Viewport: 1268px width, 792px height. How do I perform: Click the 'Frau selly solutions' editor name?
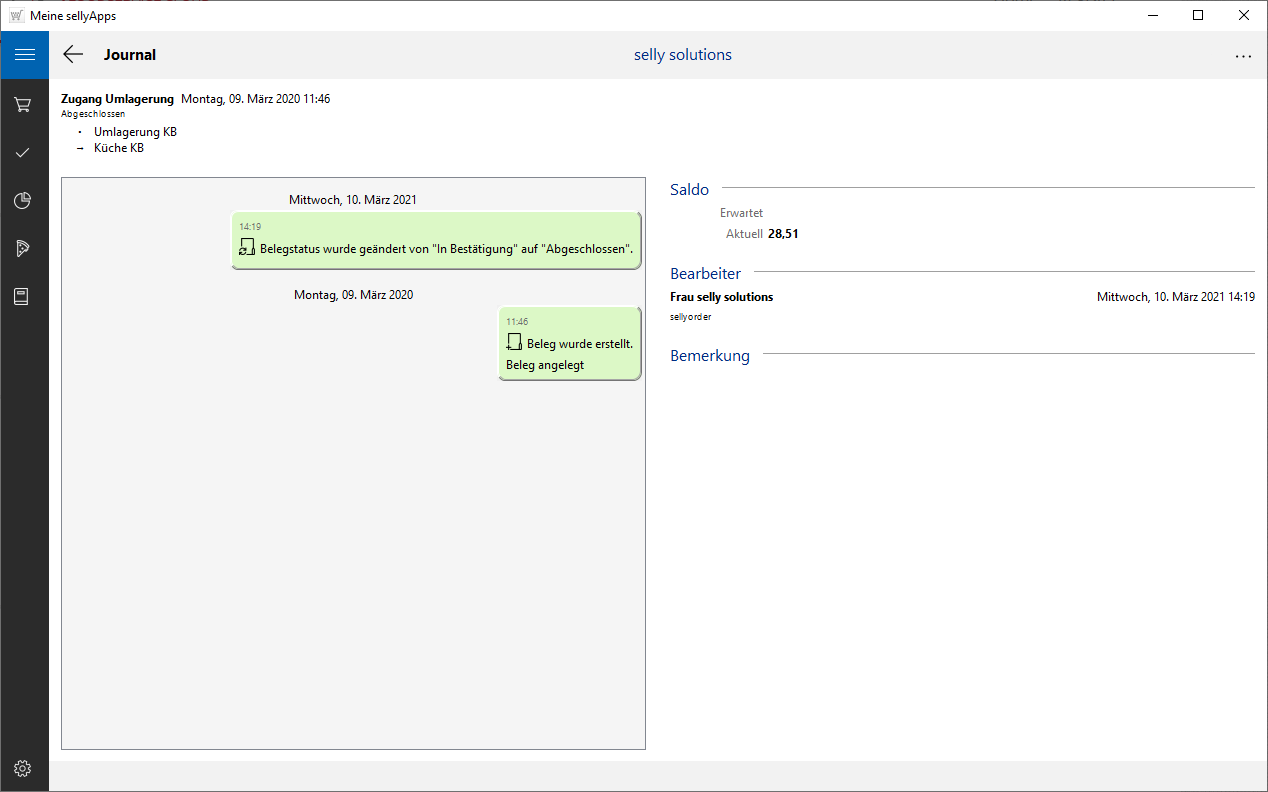tap(721, 297)
